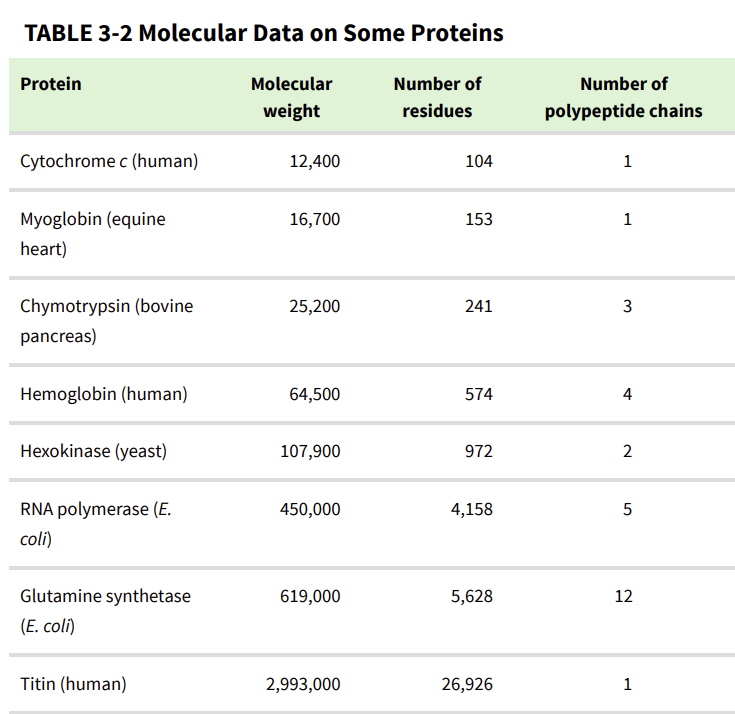735x714 pixels.
Task: Click the Glutamine synthetase (E. coli) cell
Action: pos(105,611)
